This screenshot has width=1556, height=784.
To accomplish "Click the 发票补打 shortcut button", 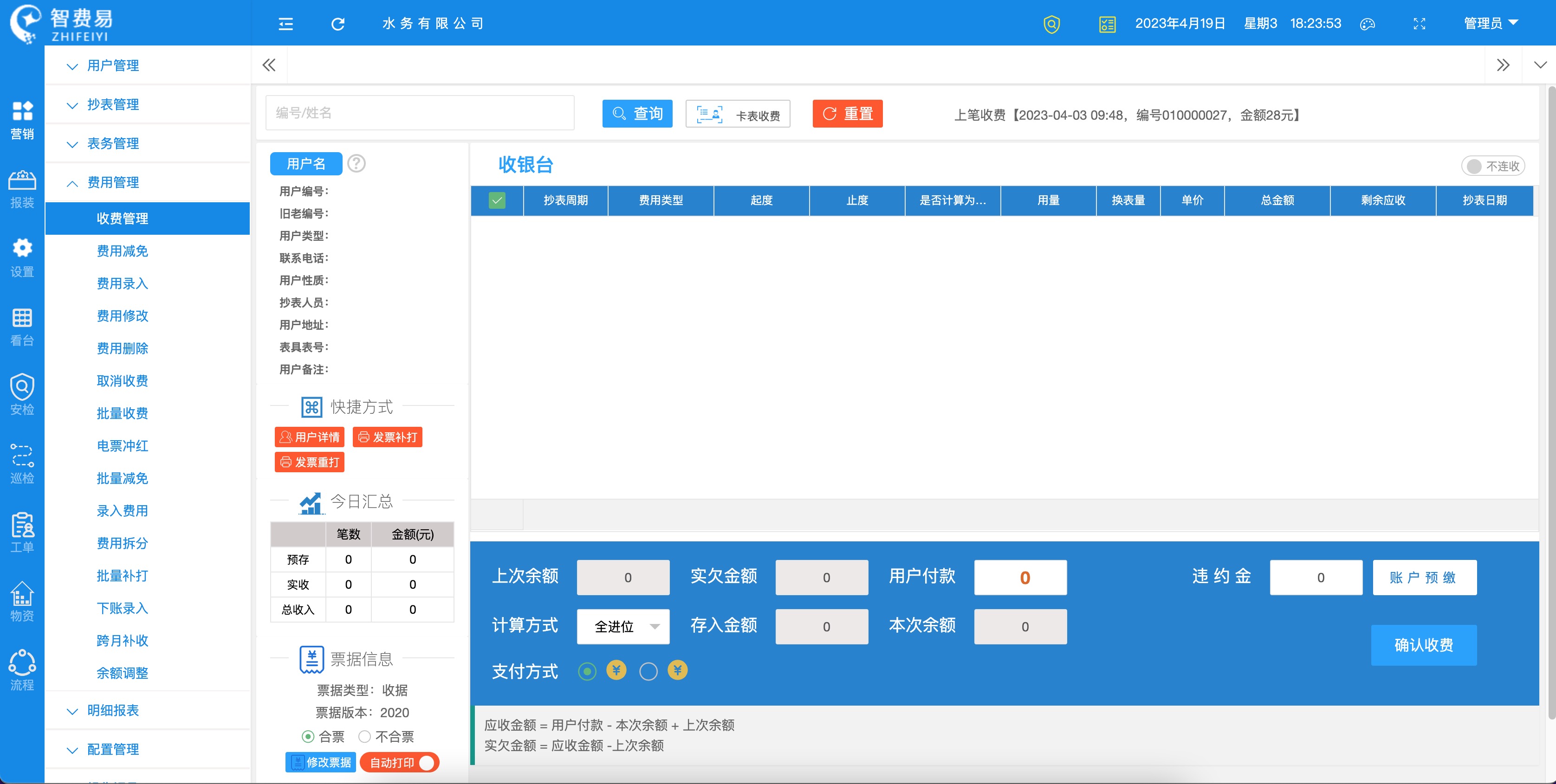I will (387, 437).
